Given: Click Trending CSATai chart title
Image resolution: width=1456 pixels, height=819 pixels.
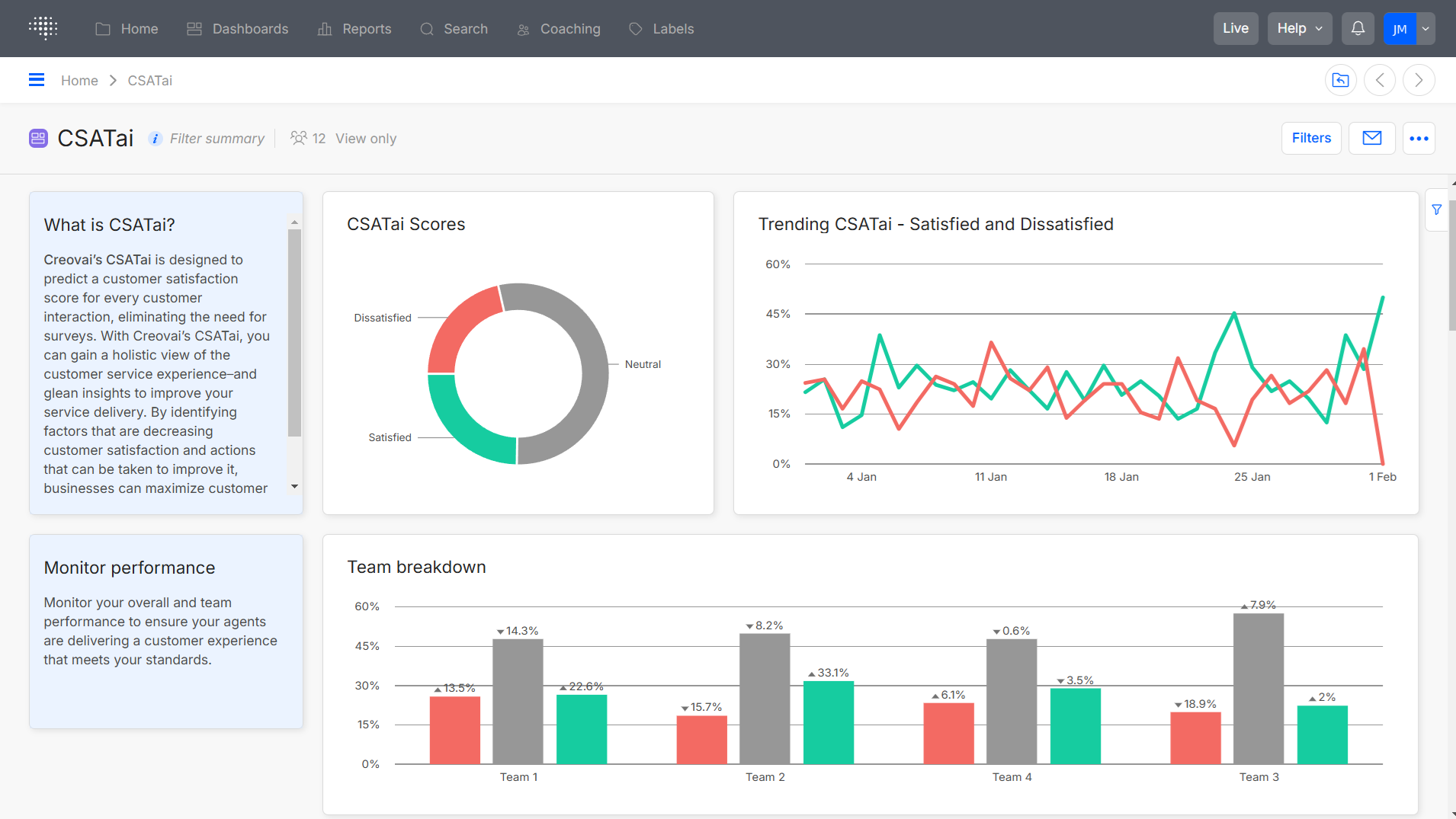Looking at the screenshot, I should [935, 224].
